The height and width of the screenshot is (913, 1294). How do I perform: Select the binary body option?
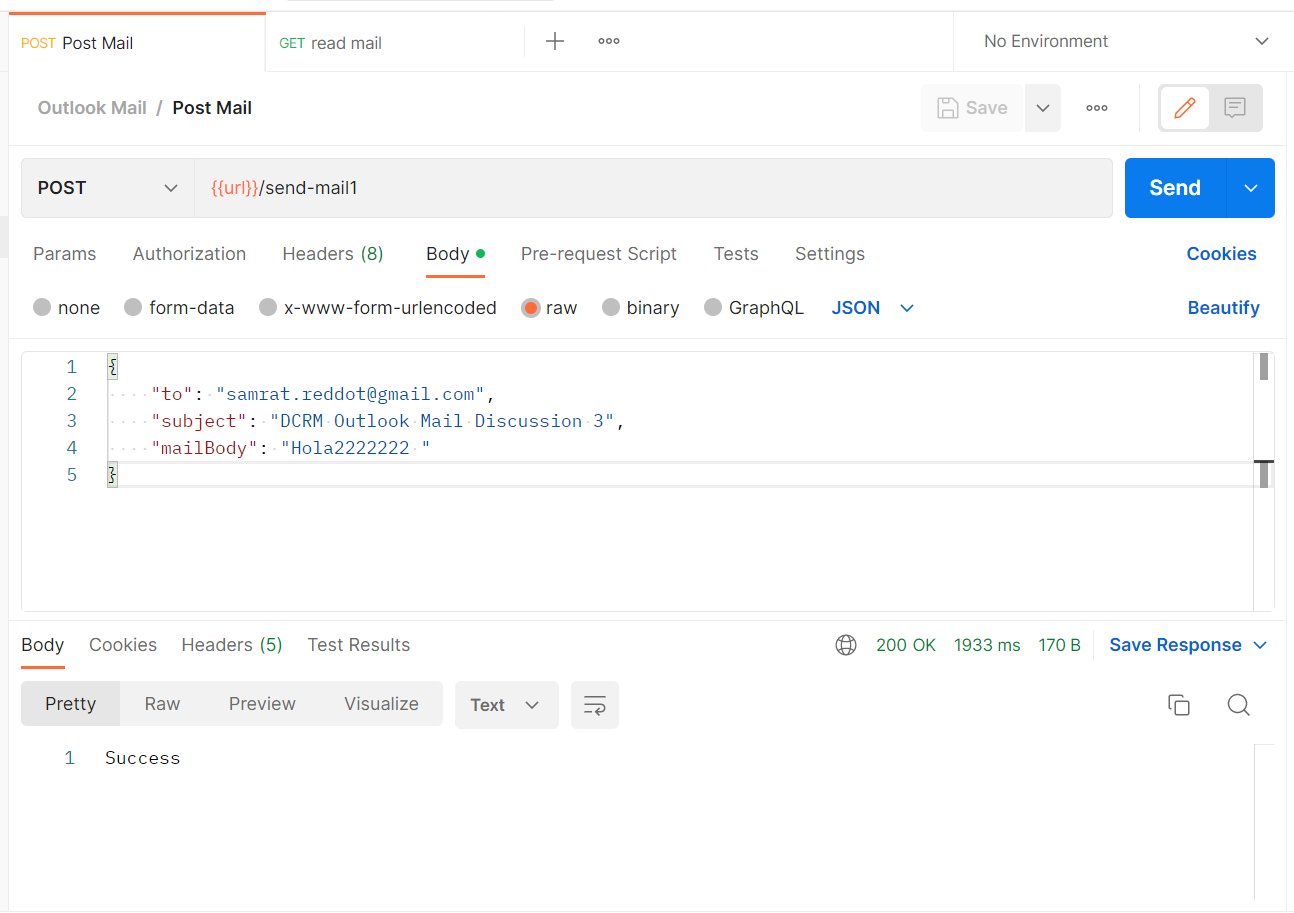(640, 307)
